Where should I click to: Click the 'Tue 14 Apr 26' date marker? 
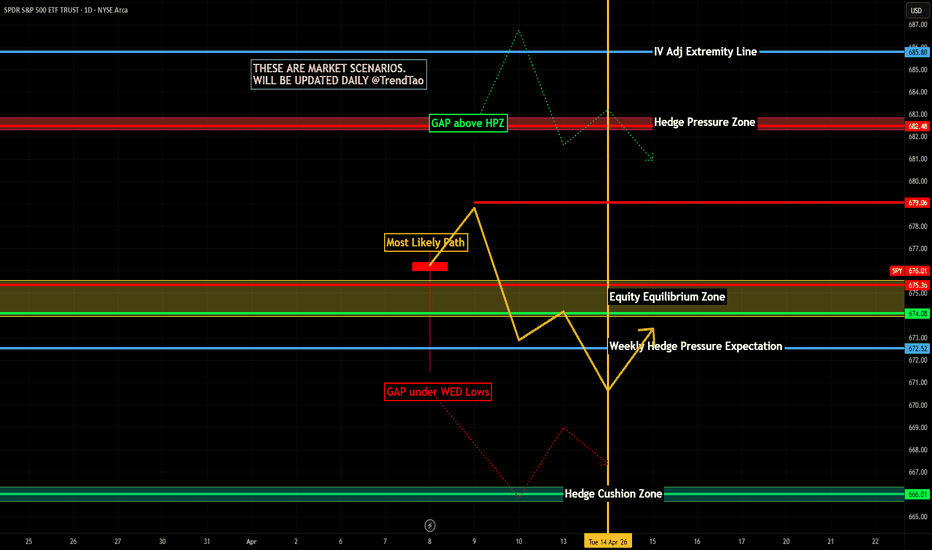608,540
